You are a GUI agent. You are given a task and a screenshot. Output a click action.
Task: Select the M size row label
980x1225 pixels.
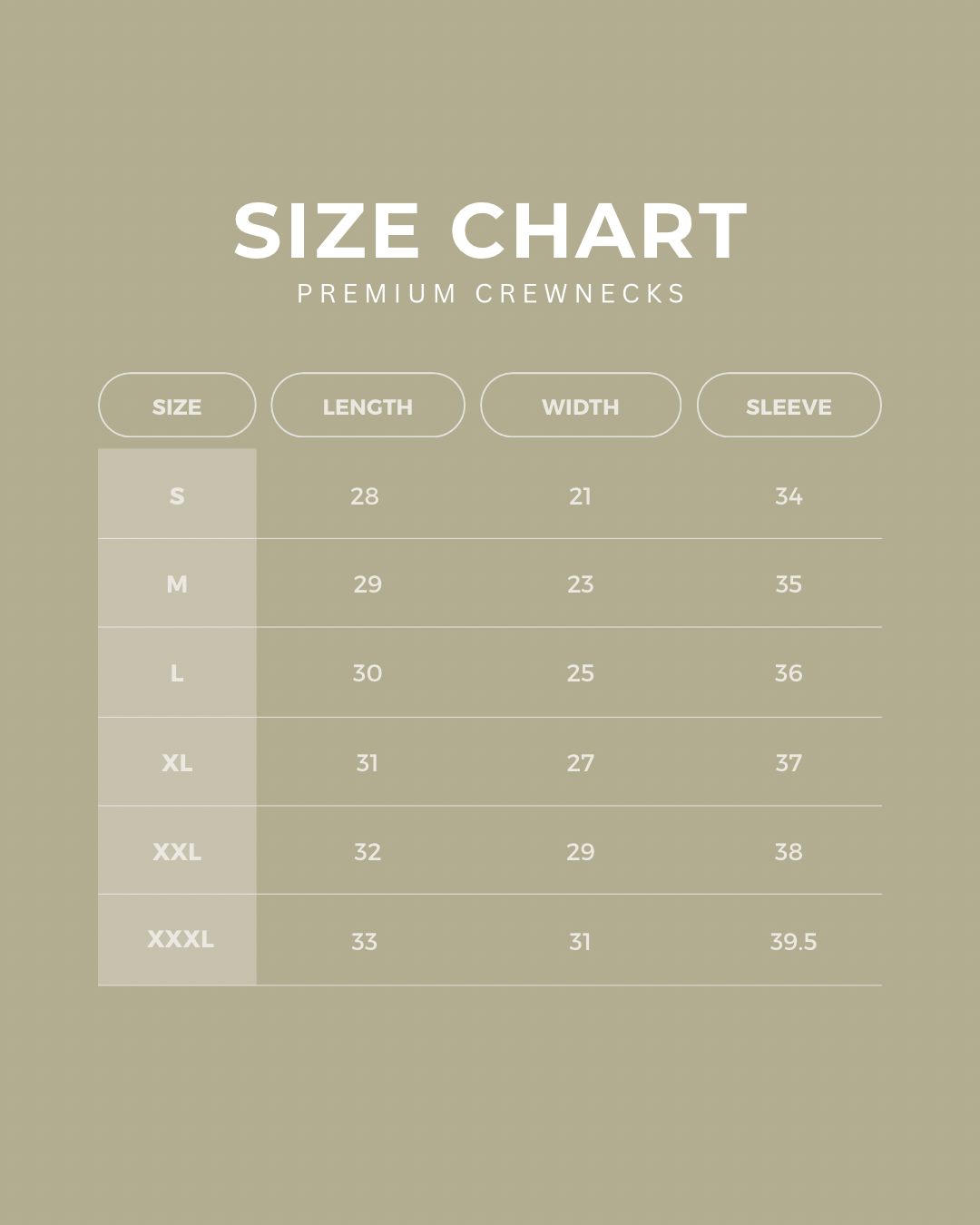pyautogui.click(x=177, y=583)
